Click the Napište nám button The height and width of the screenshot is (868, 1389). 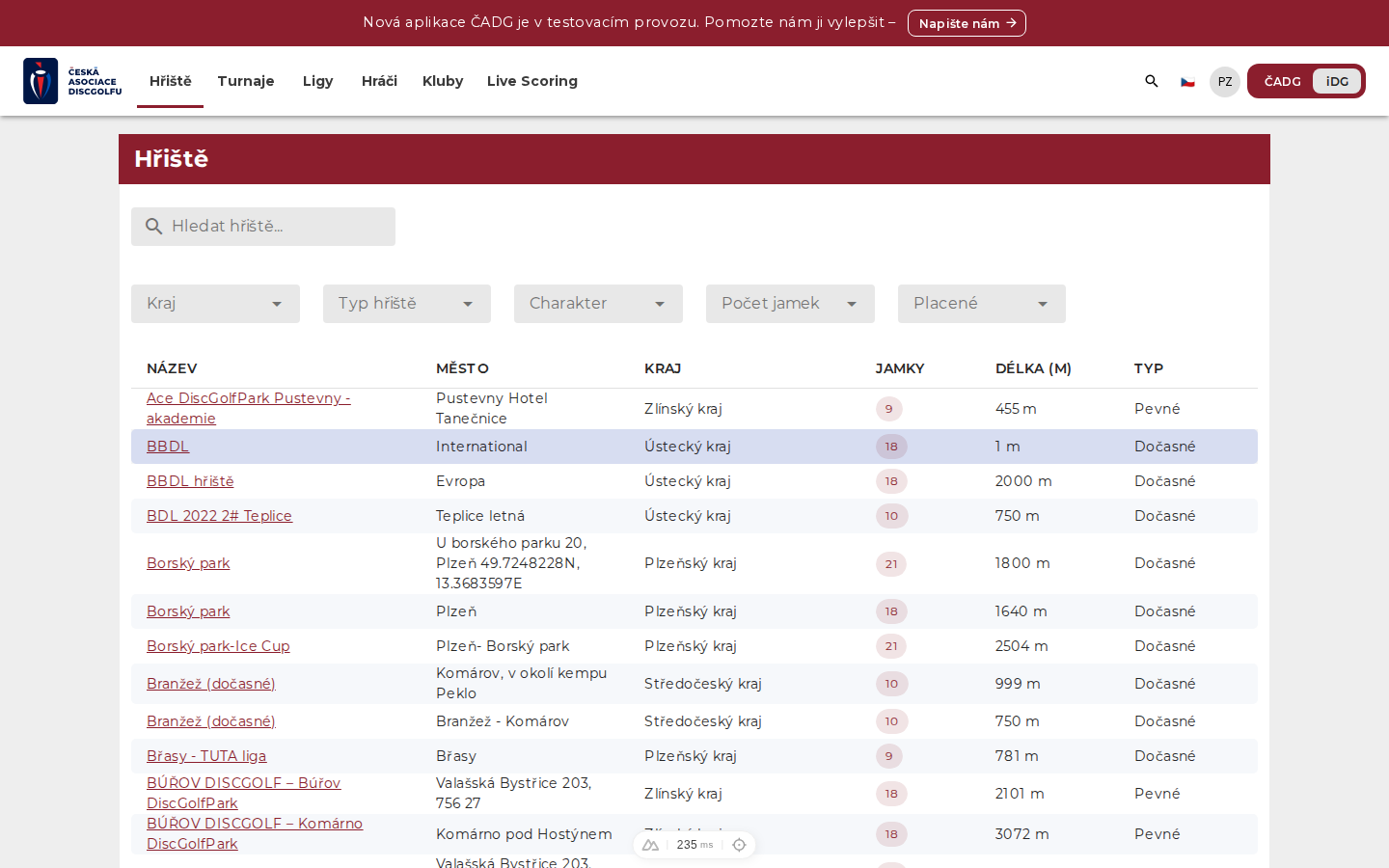[x=967, y=23]
